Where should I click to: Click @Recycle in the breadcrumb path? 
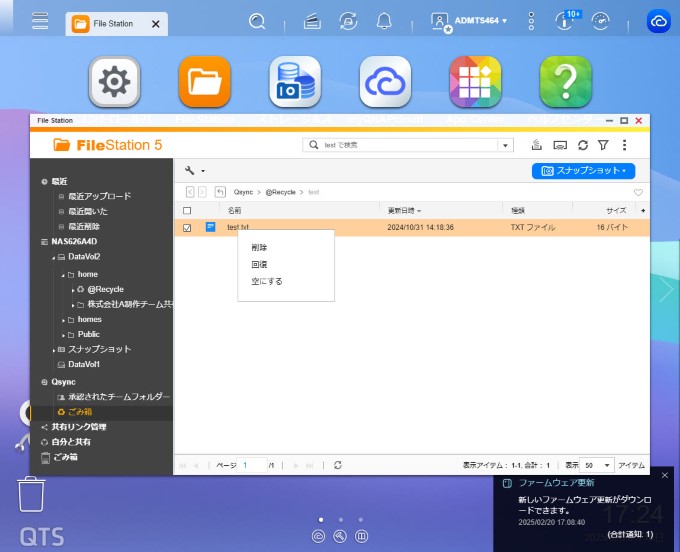(x=280, y=192)
